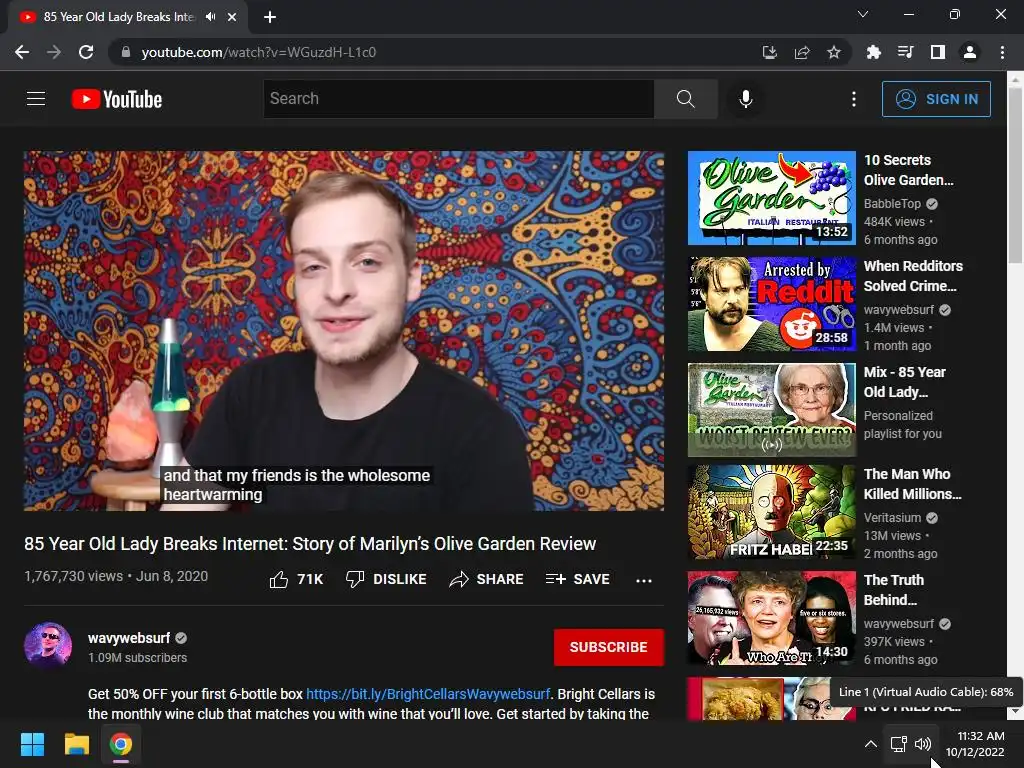Screen dimensions: 1024x768
Task: Reload the page
Action: pyautogui.click(x=86, y=52)
